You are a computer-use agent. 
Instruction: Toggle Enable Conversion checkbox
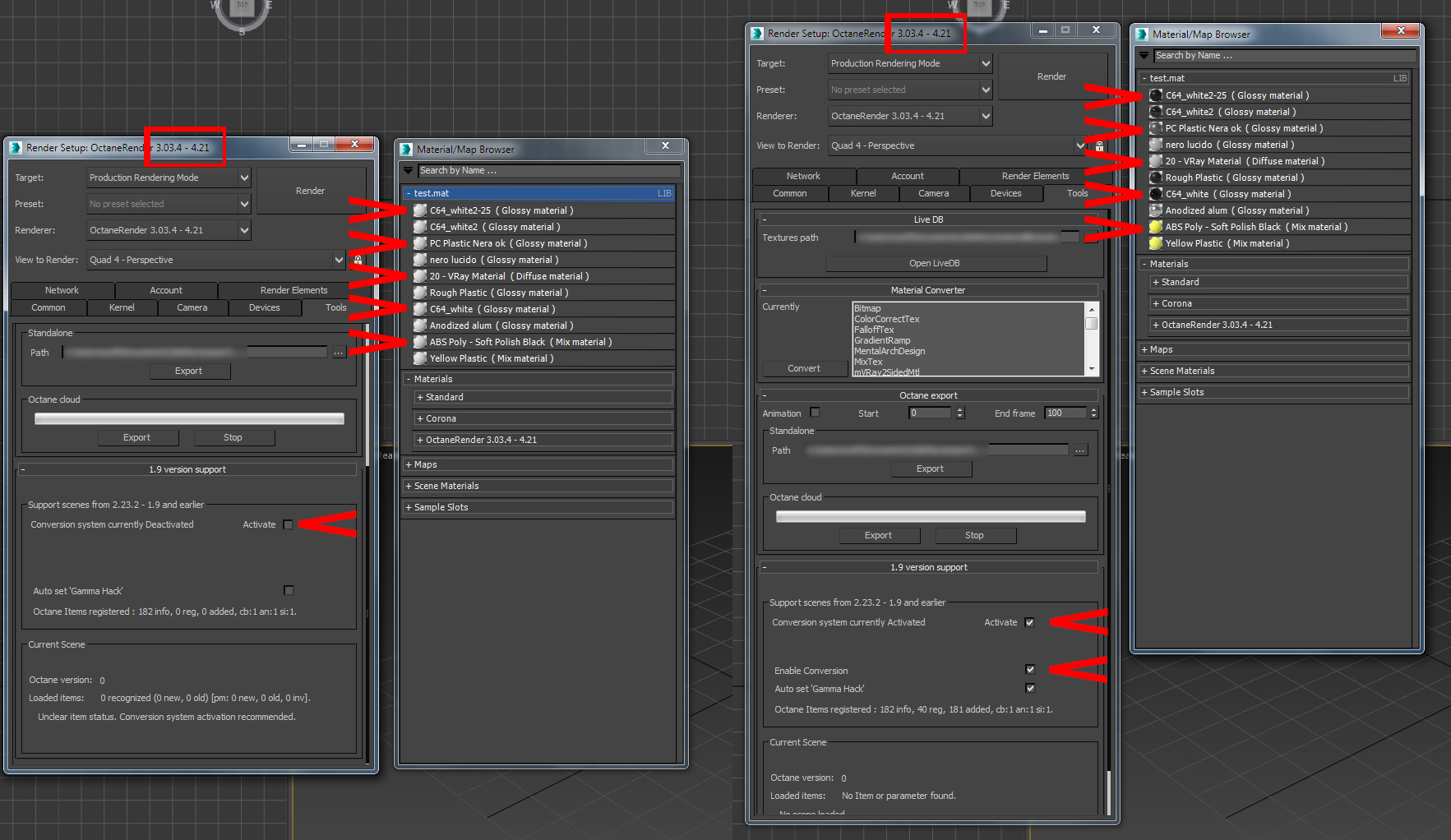tap(1030, 669)
